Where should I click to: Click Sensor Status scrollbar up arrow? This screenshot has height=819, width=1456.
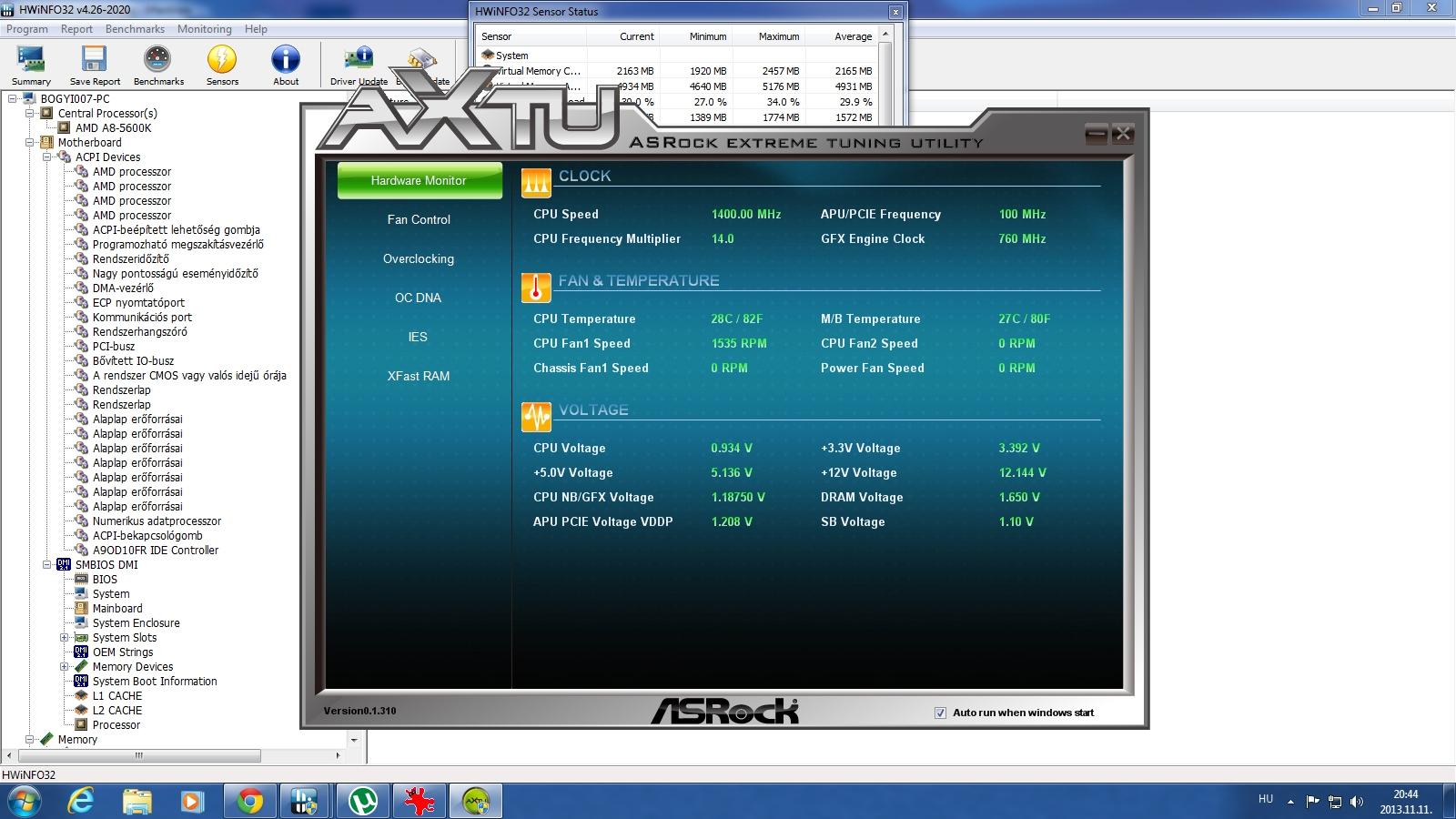pyautogui.click(x=886, y=34)
